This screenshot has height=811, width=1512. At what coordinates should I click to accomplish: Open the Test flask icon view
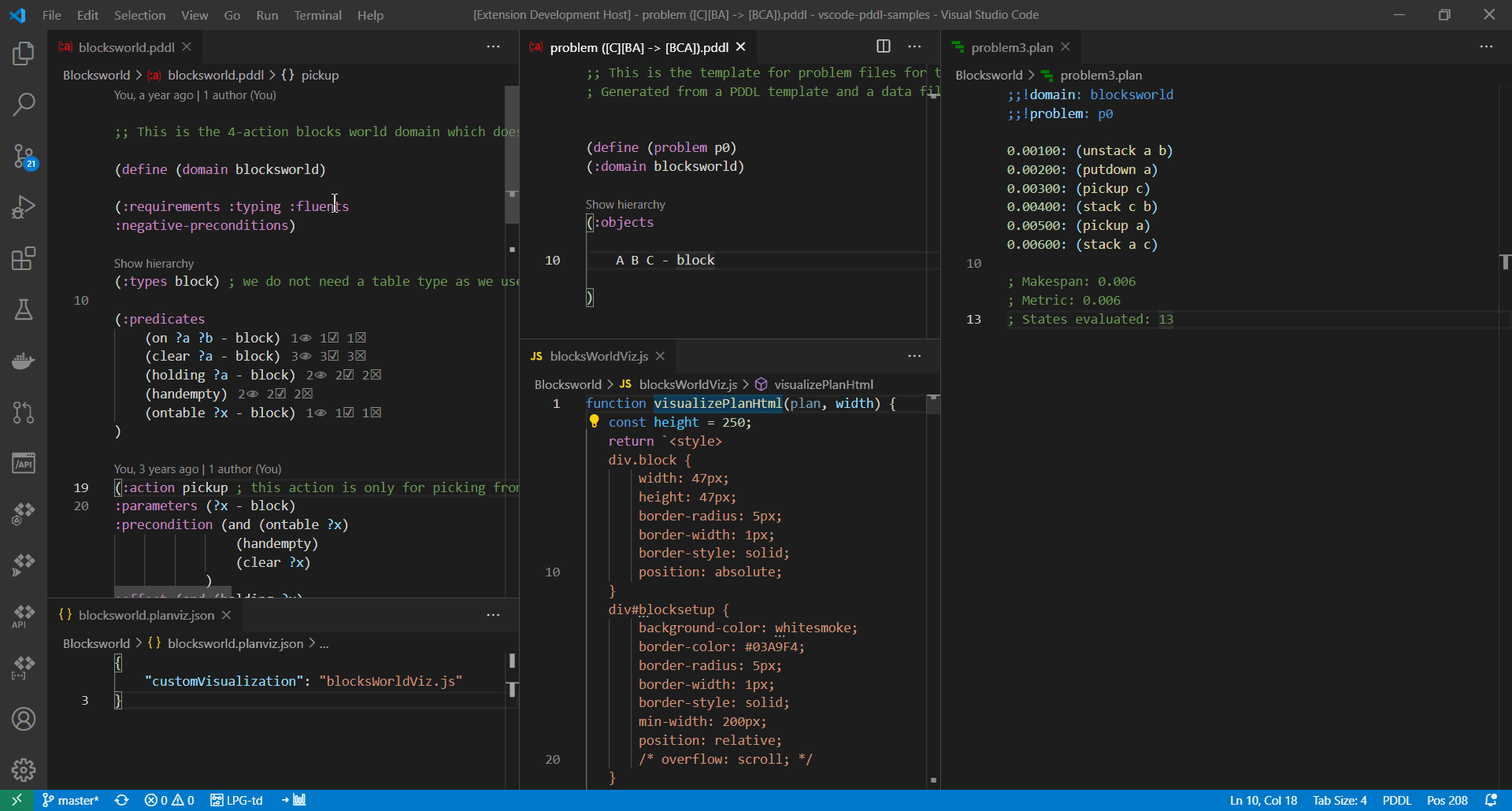(24, 309)
